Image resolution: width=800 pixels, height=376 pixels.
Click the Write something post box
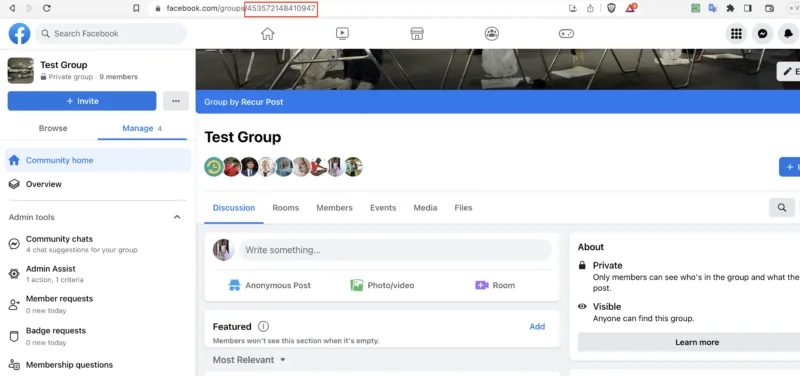click(x=395, y=250)
